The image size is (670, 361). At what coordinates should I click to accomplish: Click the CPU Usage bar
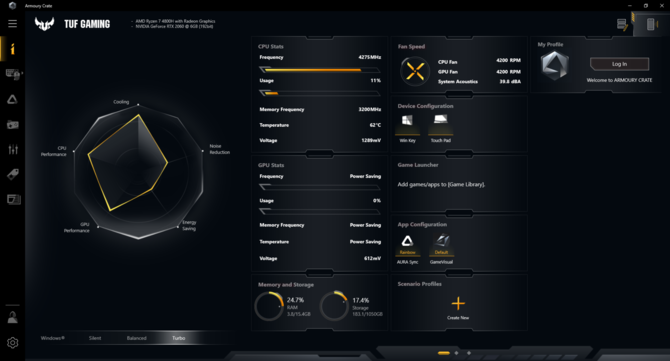[x=320, y=93]
